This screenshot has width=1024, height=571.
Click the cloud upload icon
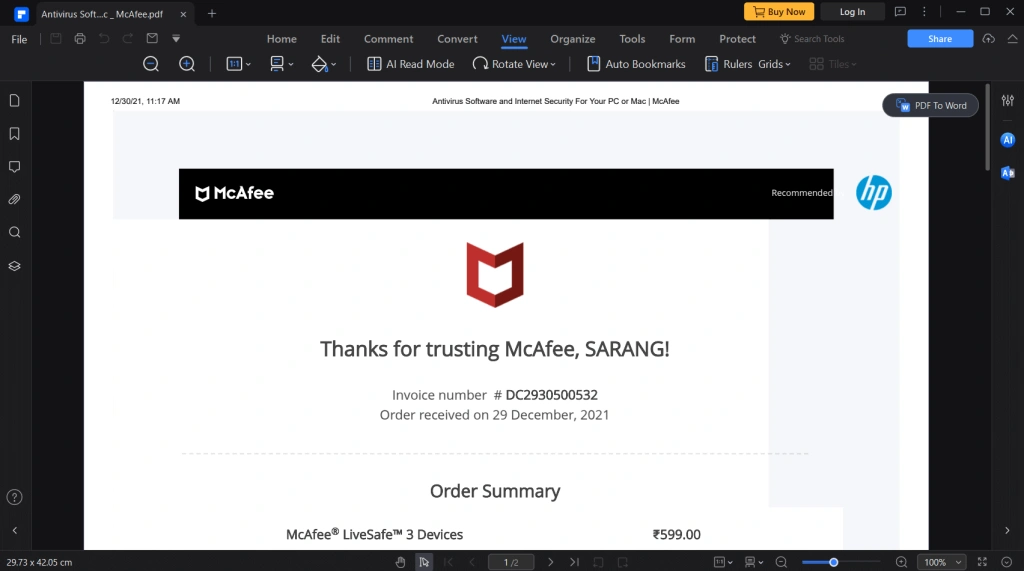(989, 39)
